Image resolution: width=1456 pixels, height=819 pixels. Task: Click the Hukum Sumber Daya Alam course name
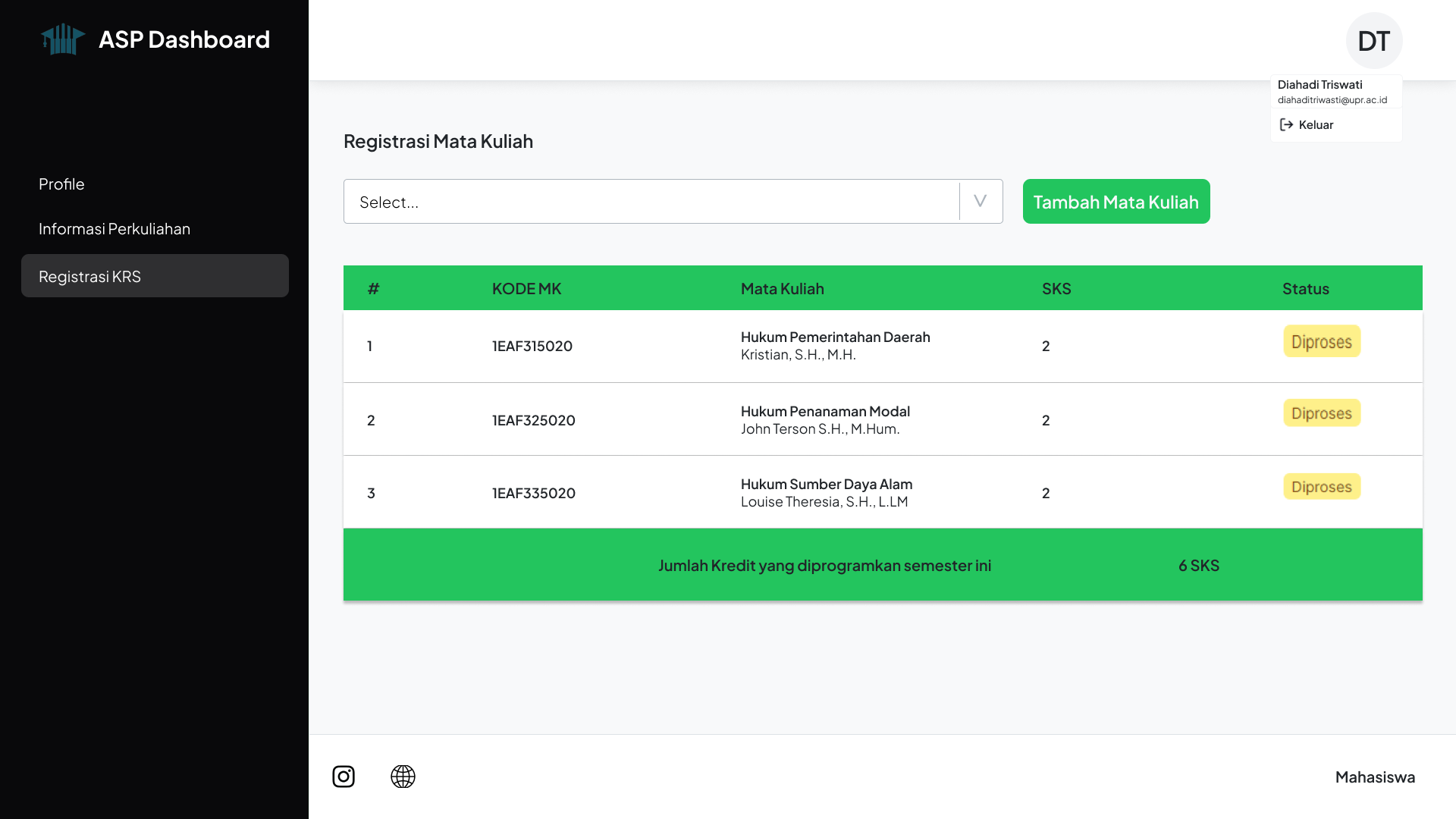coord(826,485)
